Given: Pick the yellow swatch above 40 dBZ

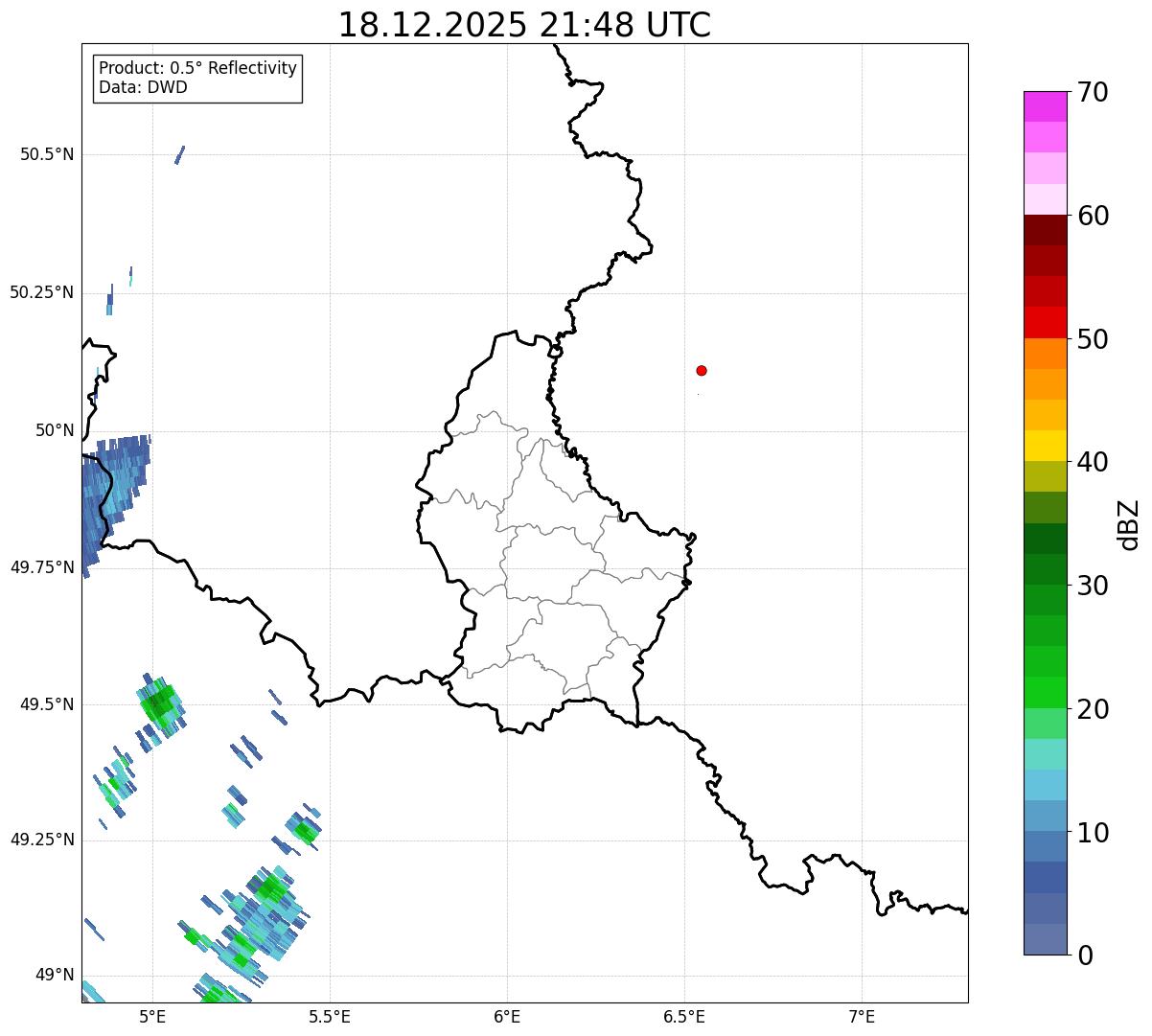Looking at the screenshot, I should coord(1045,446).
